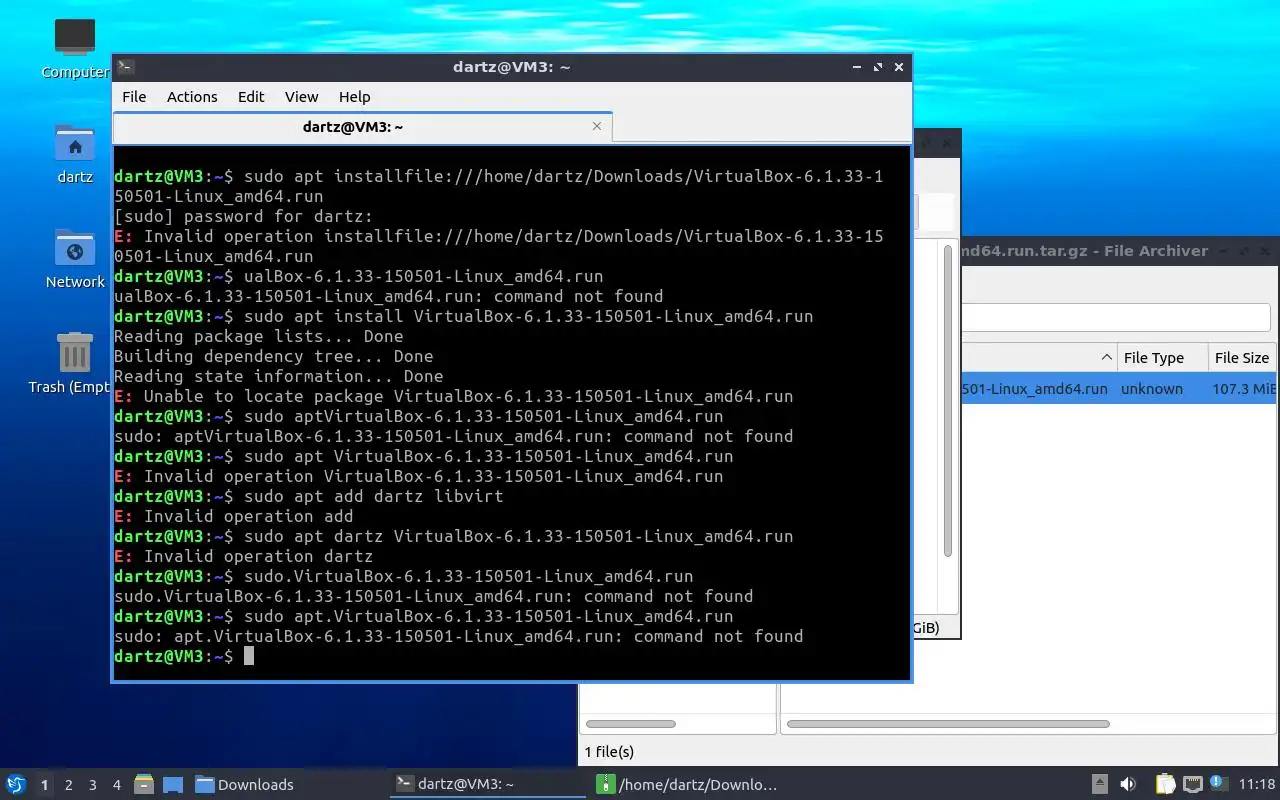Open the terminal File menu
This screenshot has height=800, width=1280.
point(134,97)
